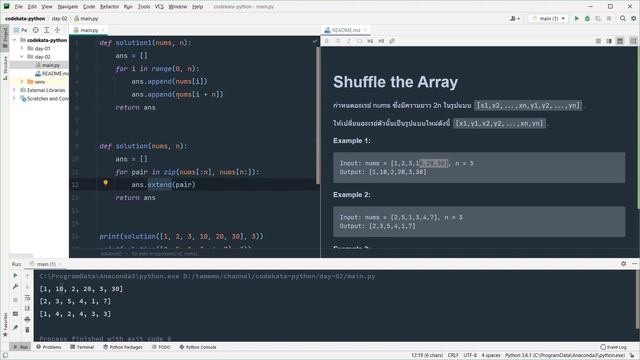Screen dimensions: 640x360
Task: Open Run panel settings gear
Action: (x=623, y=264)
